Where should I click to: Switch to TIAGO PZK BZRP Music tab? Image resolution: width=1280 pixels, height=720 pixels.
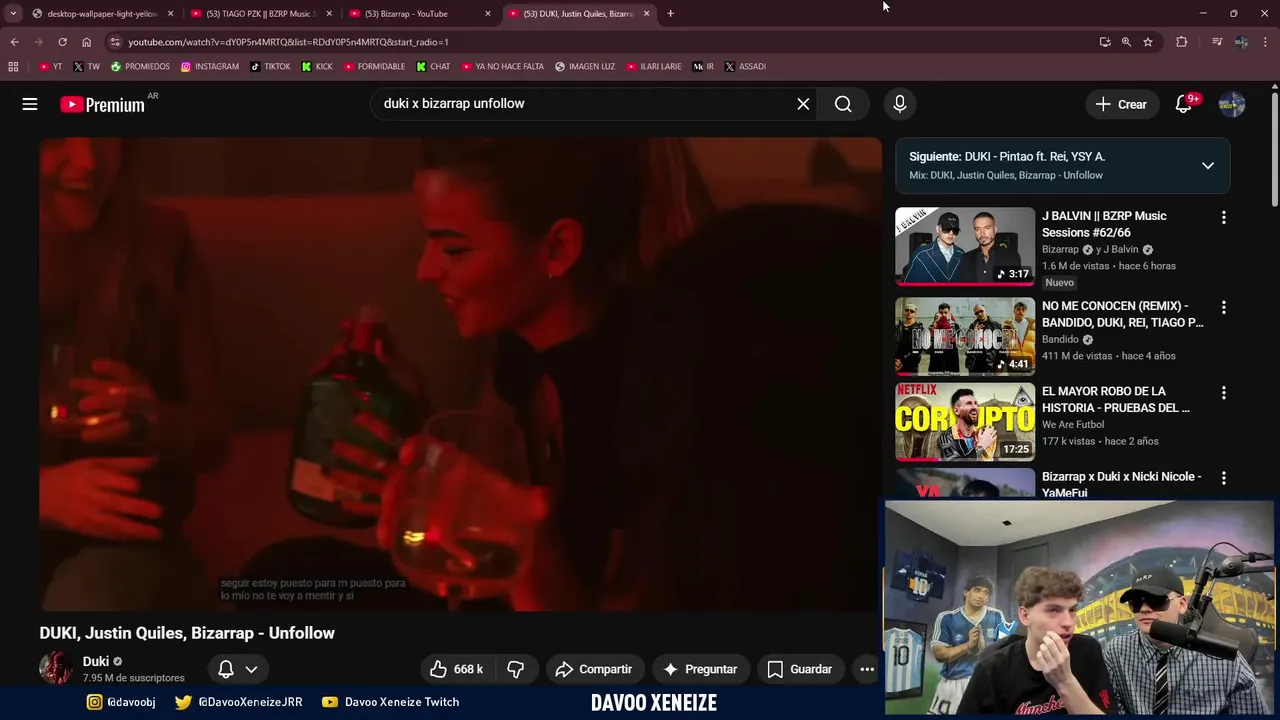click(260, 14)
